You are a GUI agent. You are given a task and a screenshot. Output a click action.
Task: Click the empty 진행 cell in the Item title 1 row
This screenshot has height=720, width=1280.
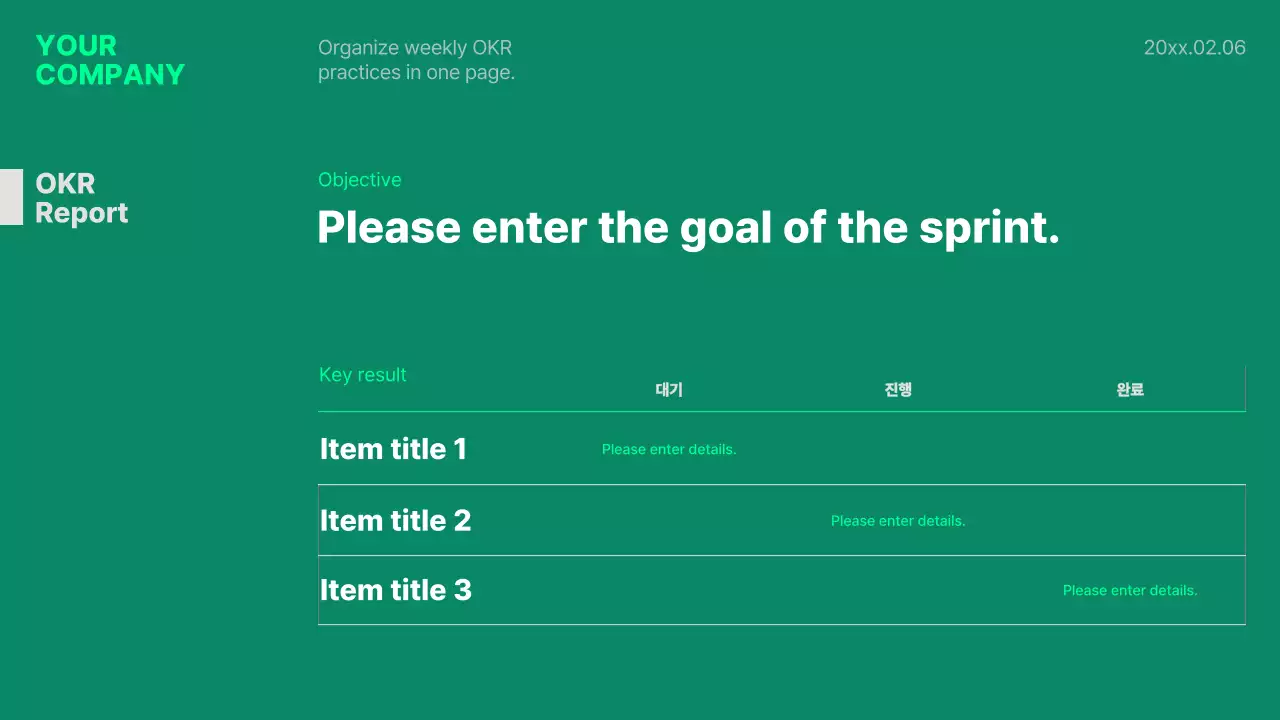click(898, 449)
